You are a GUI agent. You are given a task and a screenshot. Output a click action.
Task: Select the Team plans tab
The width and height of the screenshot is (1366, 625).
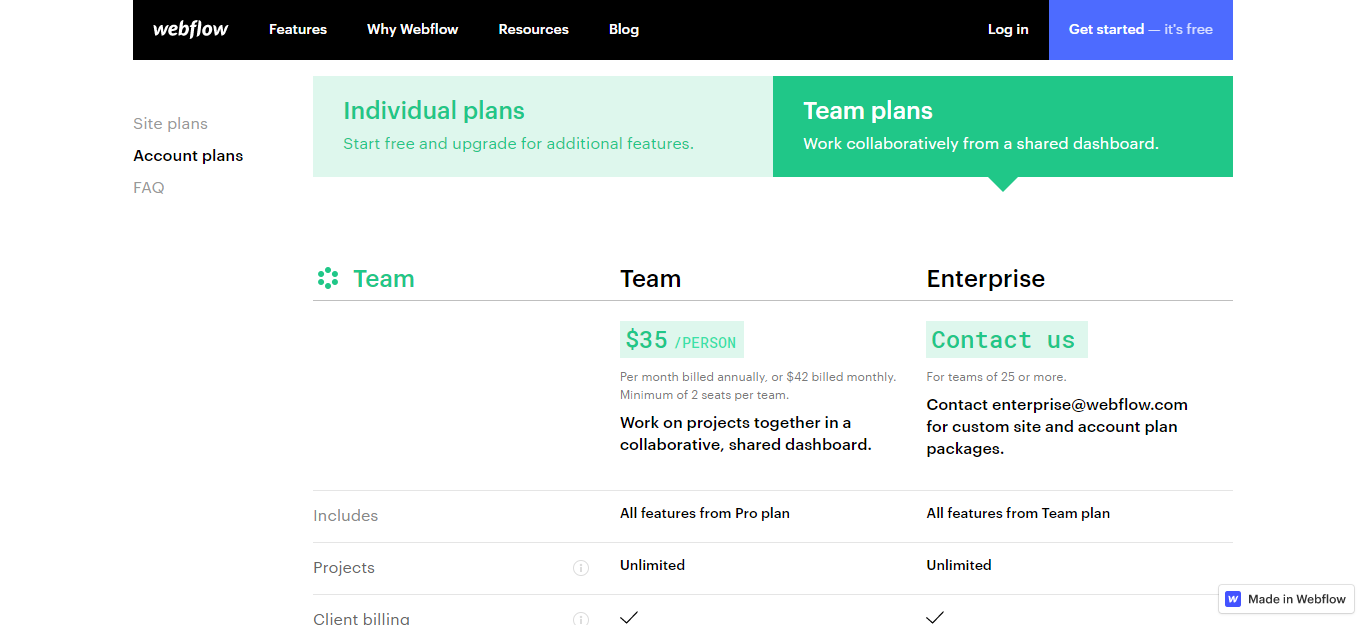[x=1003, y=126]
